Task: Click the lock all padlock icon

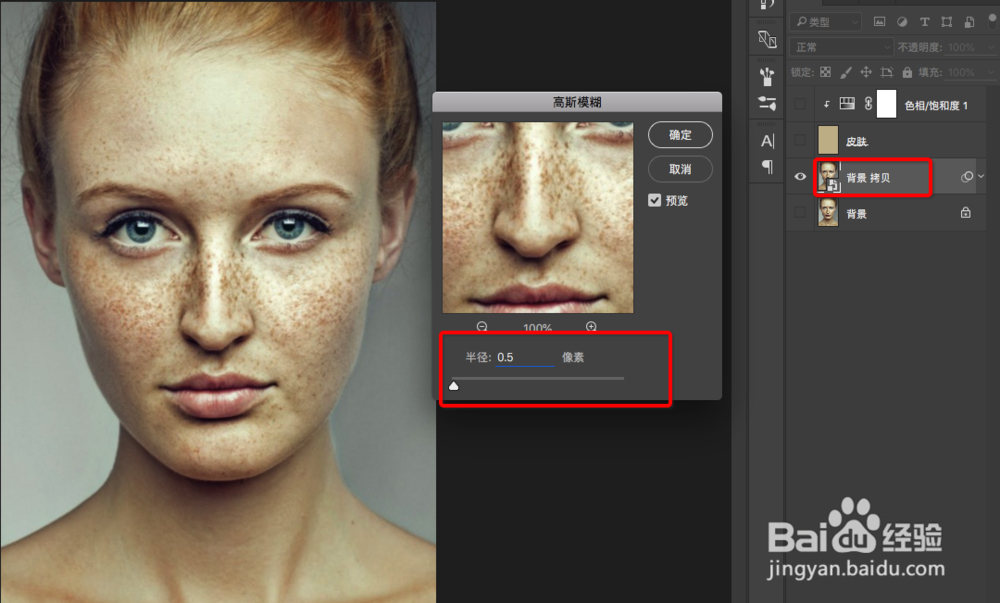Action: coord(907,72)
